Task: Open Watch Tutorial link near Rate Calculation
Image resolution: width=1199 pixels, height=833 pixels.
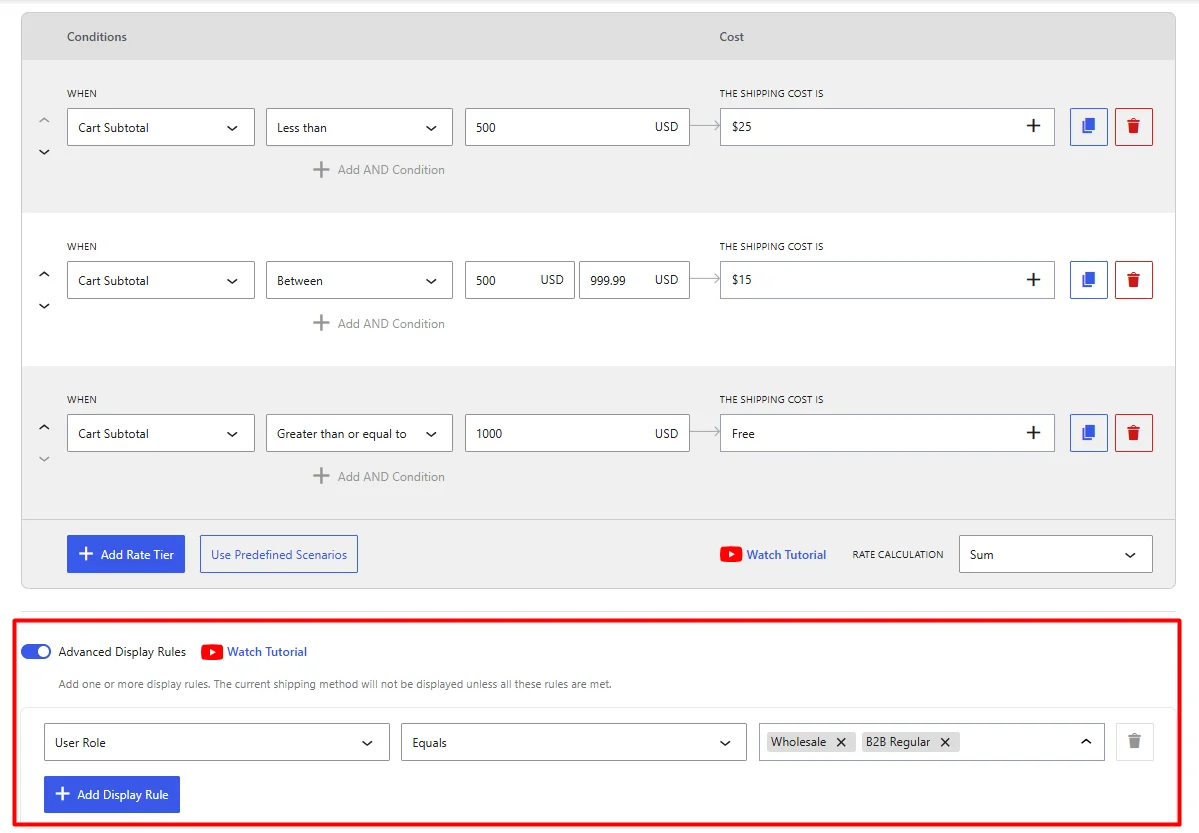Action: coord(786,555)
